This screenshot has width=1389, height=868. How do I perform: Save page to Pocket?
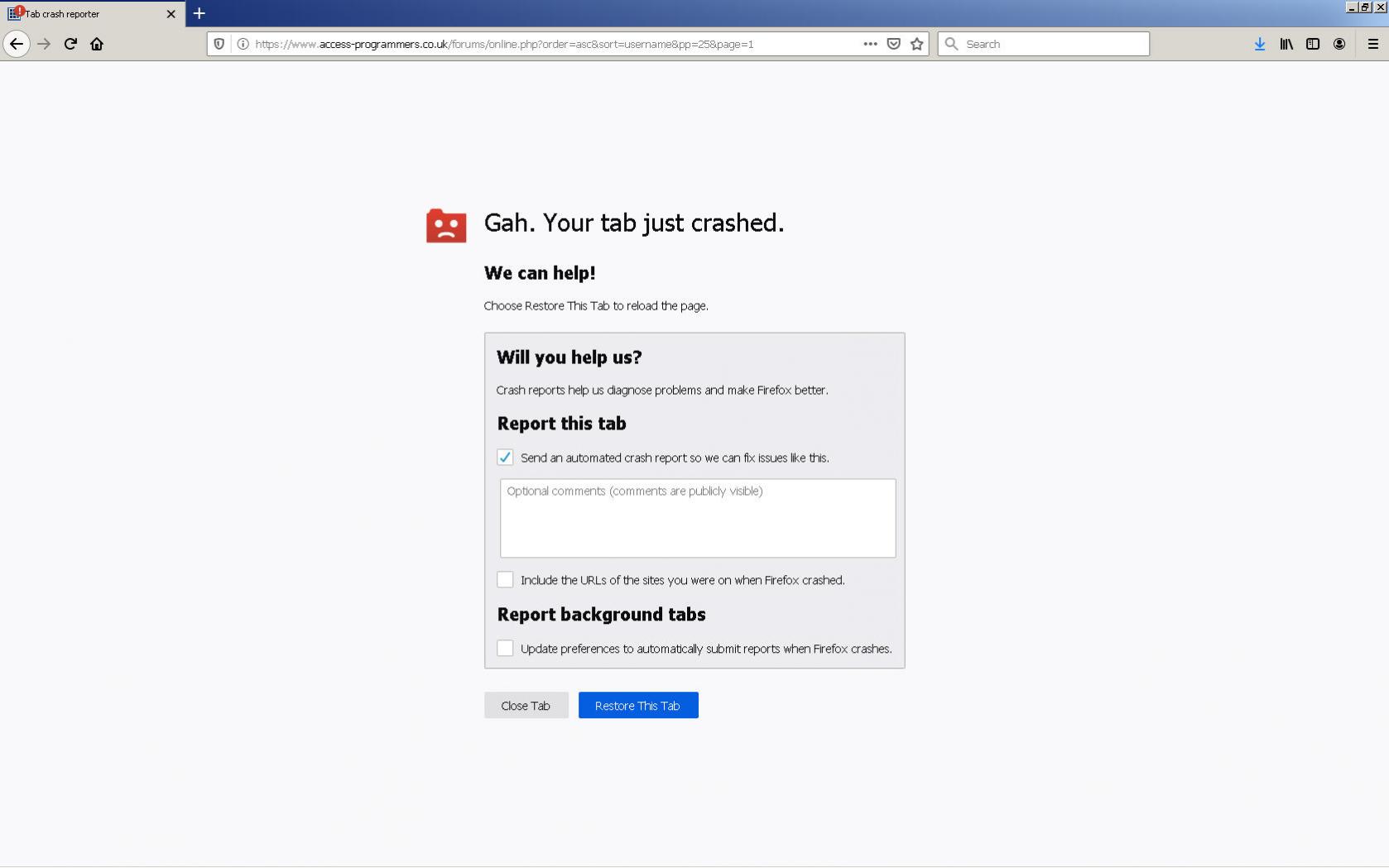(893, 44)
